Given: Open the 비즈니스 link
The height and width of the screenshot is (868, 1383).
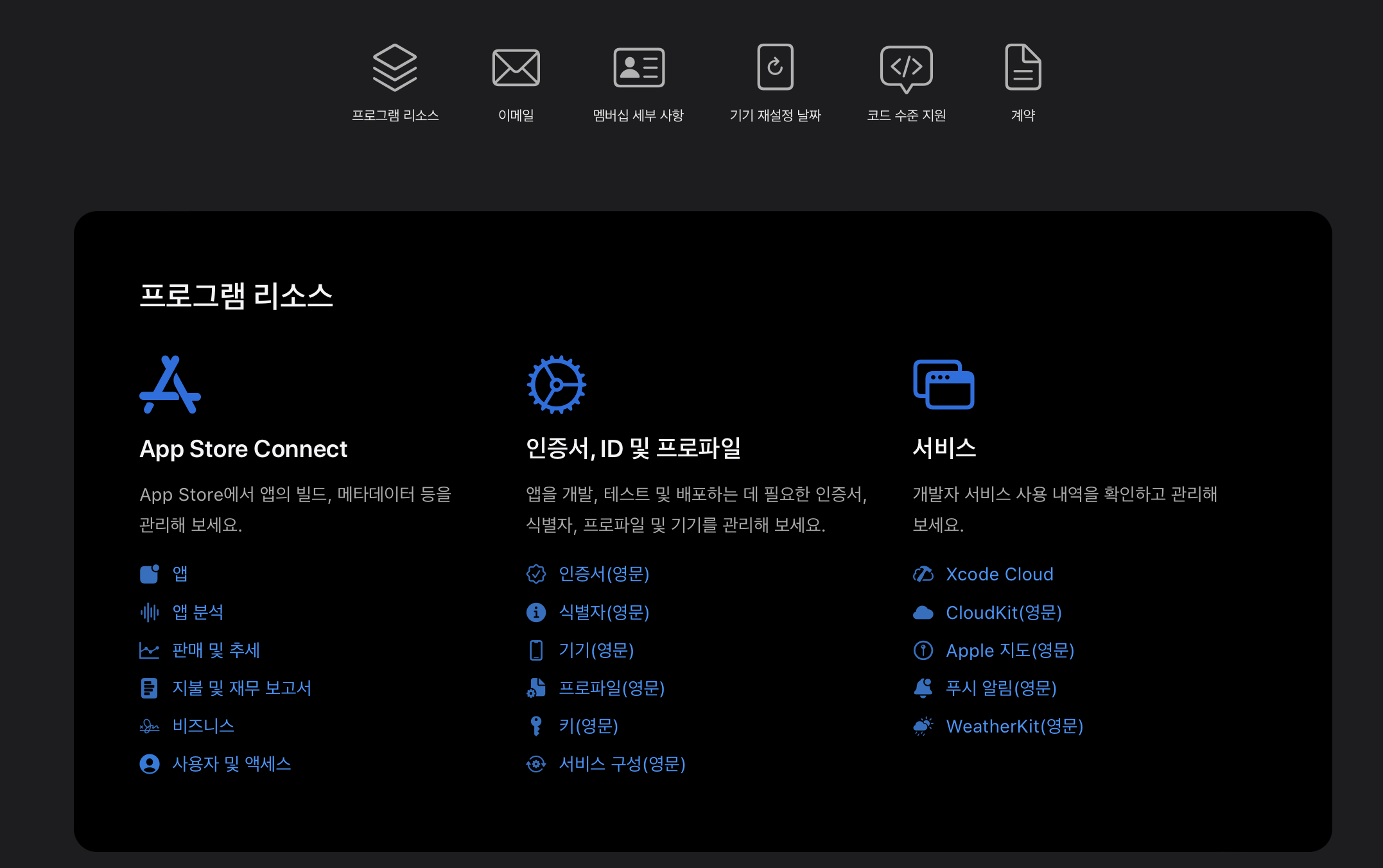Looking at the screenshot, I should click(203, 726).
